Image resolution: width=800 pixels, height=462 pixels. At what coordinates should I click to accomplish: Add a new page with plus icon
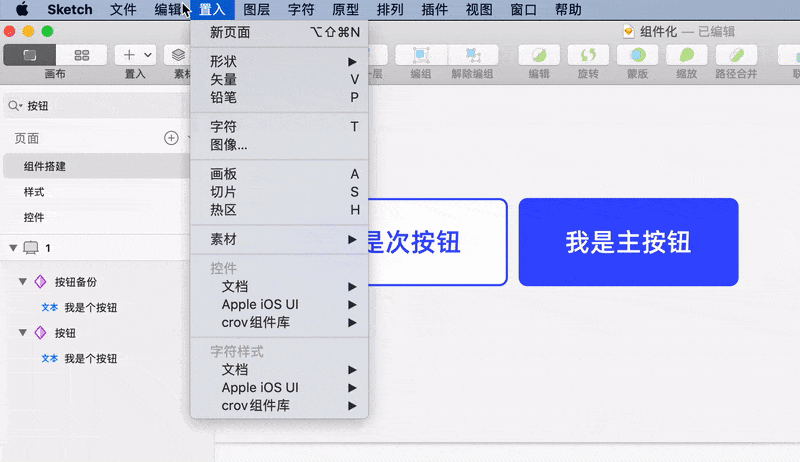click(x=171, y=138)
